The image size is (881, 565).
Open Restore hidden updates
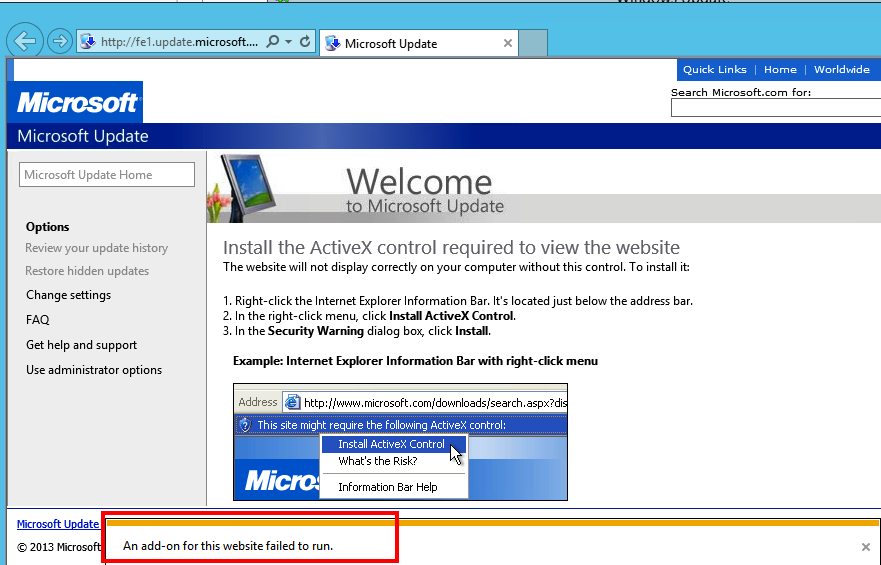87,271
